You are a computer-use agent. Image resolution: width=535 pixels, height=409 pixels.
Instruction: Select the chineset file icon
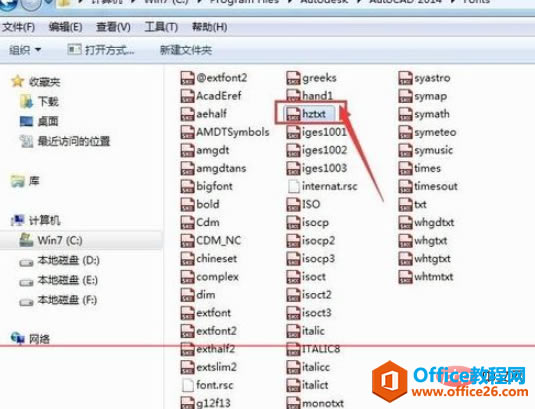[187, 259]
